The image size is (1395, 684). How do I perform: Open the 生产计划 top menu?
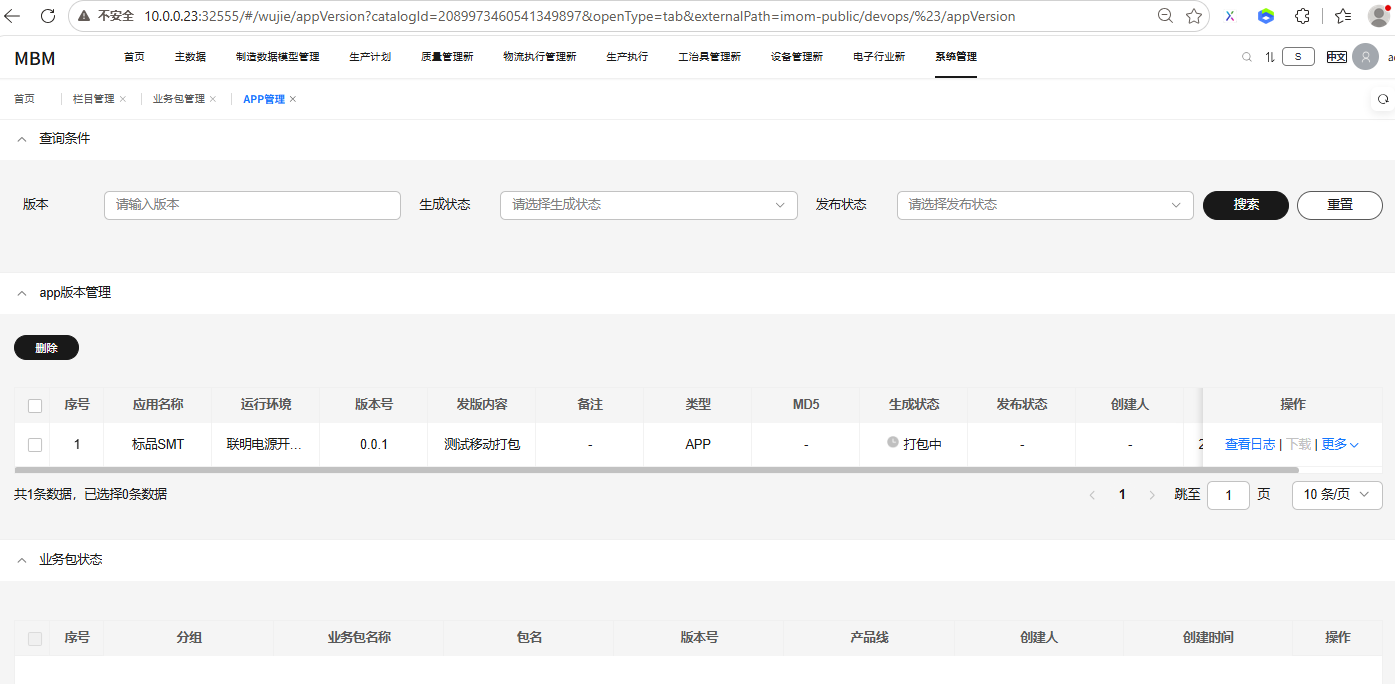coord(370,57)
